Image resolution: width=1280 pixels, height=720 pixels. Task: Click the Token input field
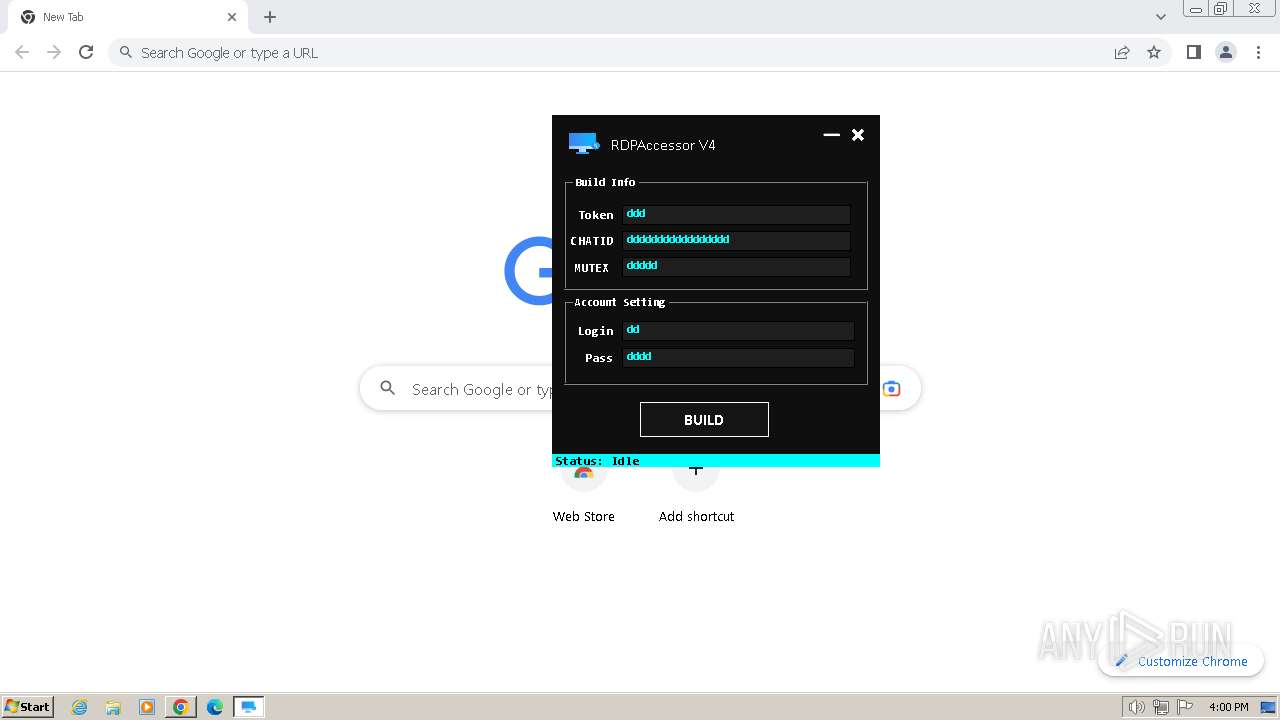coord(736,214)
